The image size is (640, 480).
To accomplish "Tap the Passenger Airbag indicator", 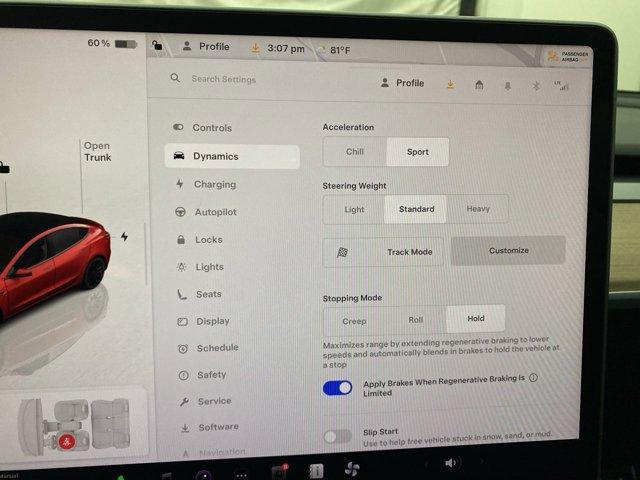I will [x=568, y=57].
